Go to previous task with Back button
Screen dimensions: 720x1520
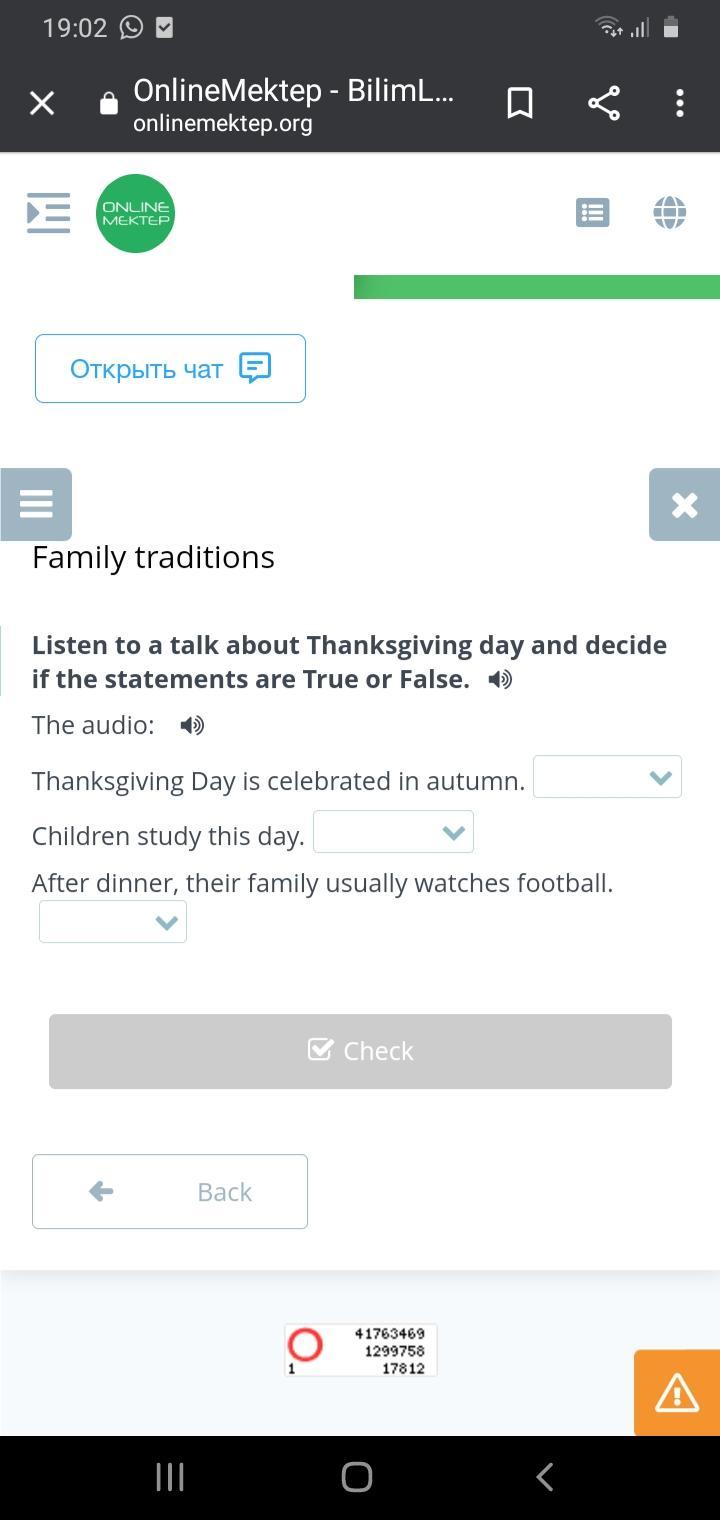[170, 1191]
